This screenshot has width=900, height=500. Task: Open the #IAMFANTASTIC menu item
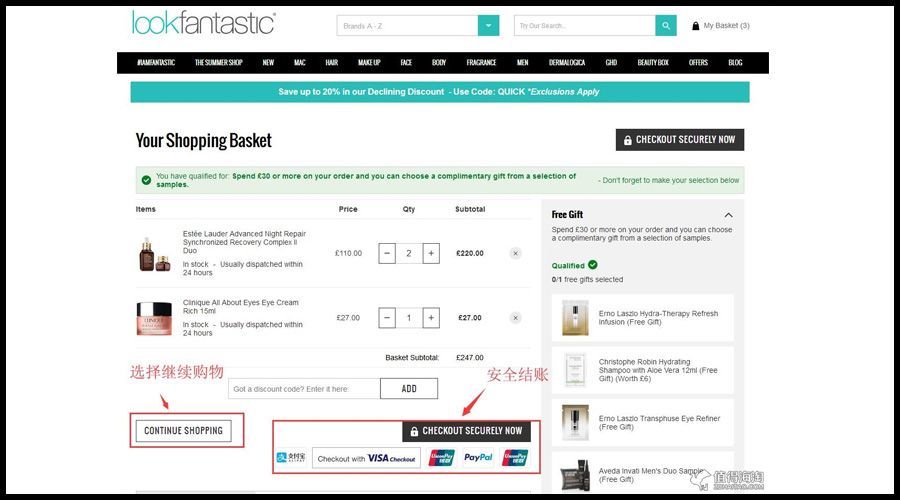pos(156,63)
